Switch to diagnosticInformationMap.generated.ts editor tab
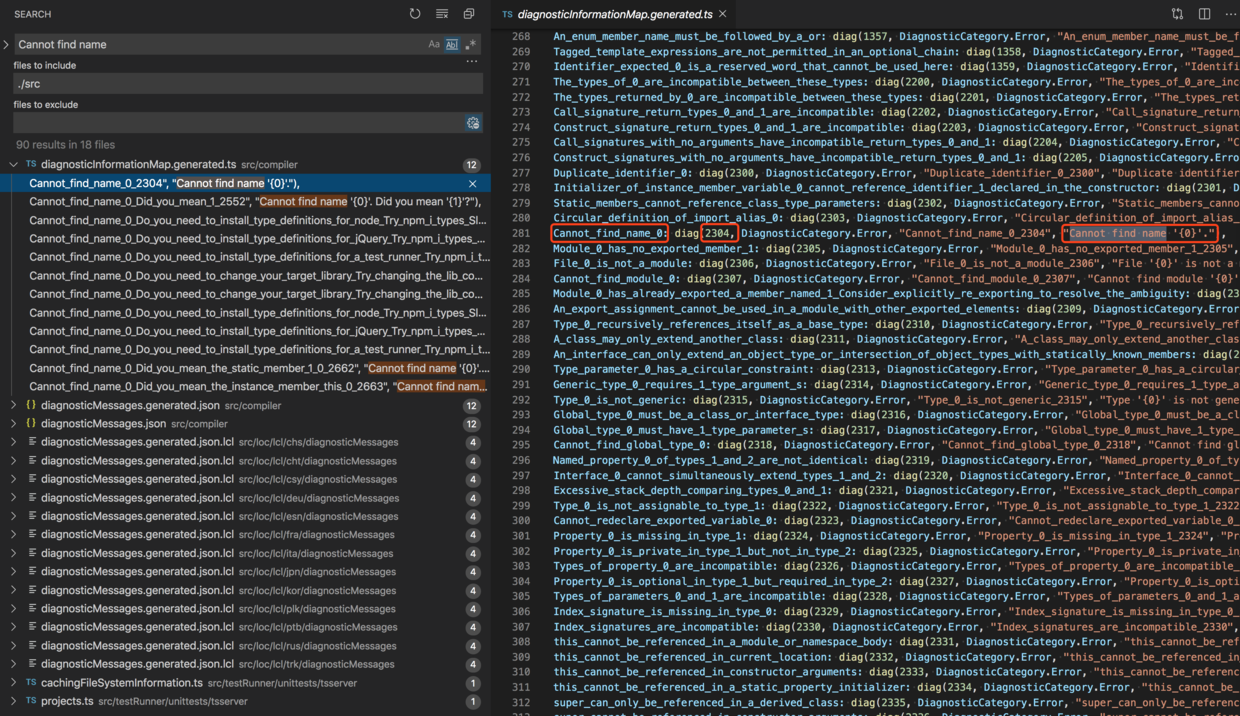This screenshot has width=1240, height=716. click(x=615, y=14)
